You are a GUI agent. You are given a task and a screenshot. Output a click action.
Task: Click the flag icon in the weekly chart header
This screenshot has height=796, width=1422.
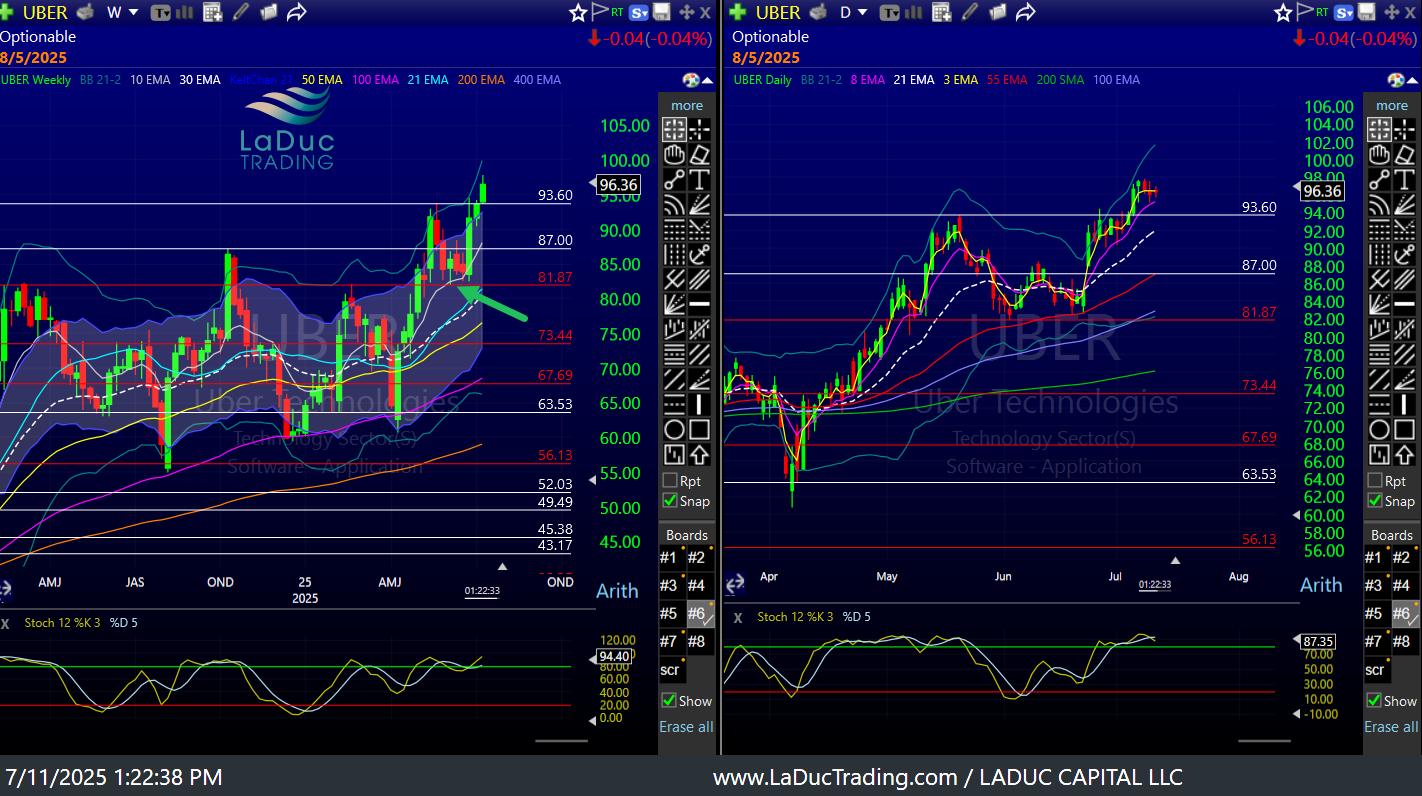(x=600, y=12)
